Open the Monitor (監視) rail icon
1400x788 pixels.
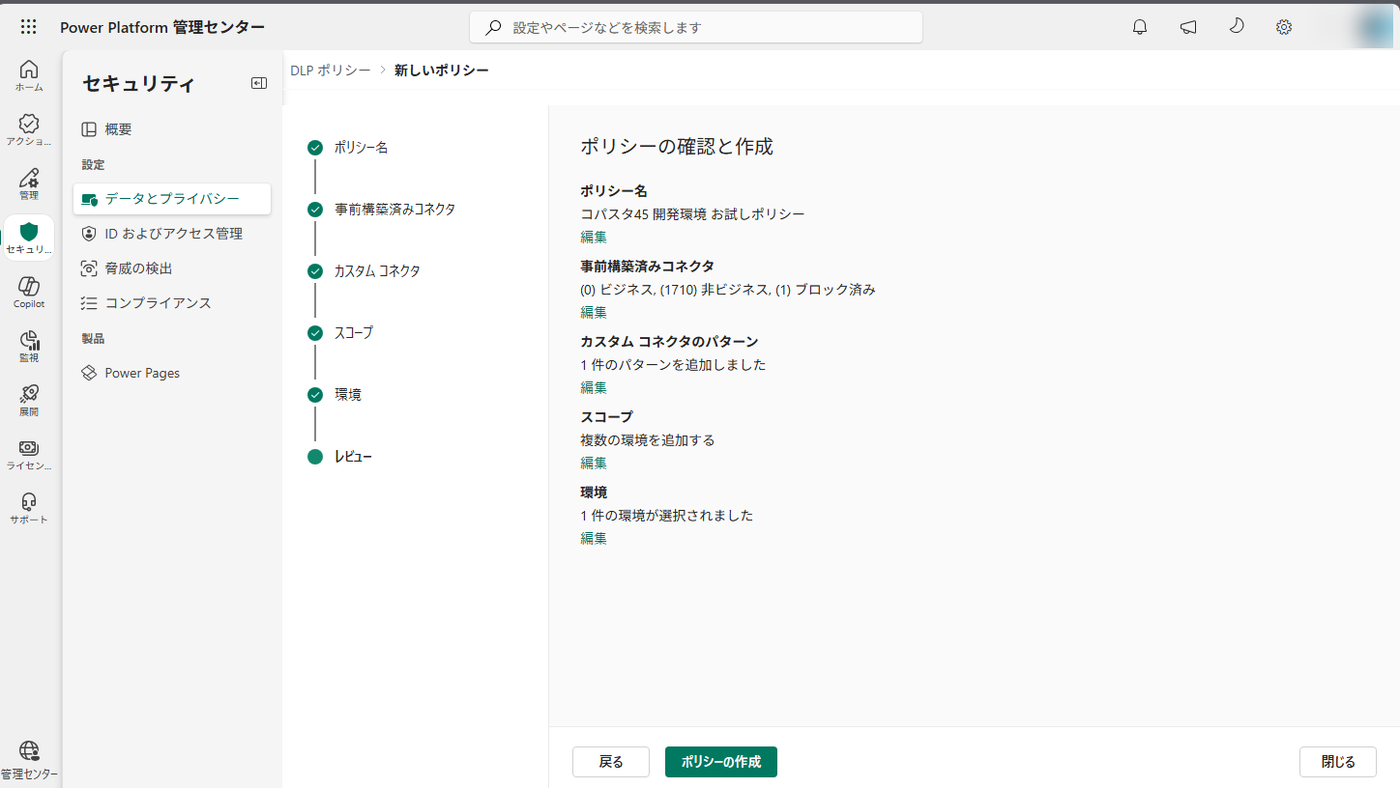pyautogui.click(x=29, y=346)
